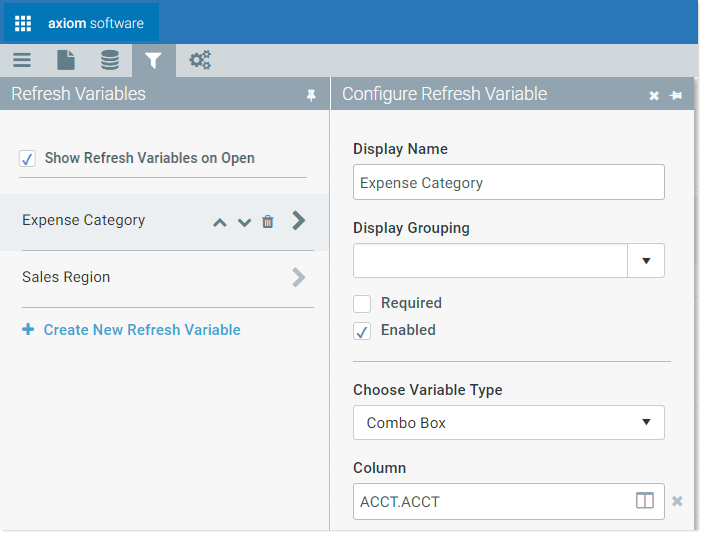Image resolution: width=702 pixels, height=534 pixels.
Task: Open the database stack icon tab
Action: tap(110, 60)
